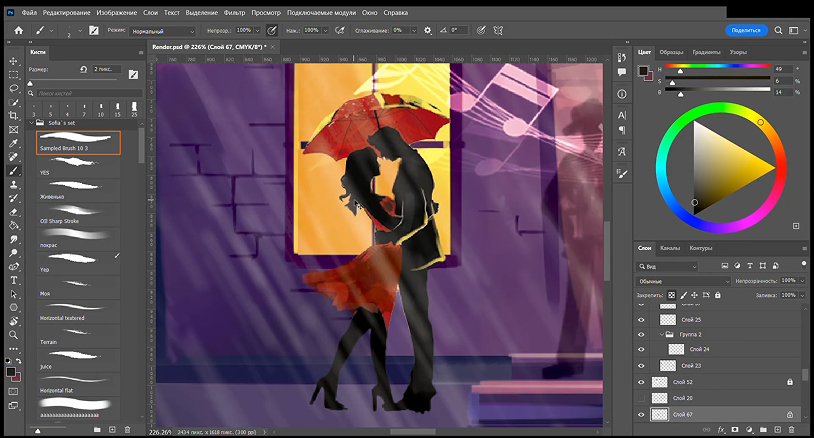
Task: Open the layer effects fx menu
Action: point(720,430)
